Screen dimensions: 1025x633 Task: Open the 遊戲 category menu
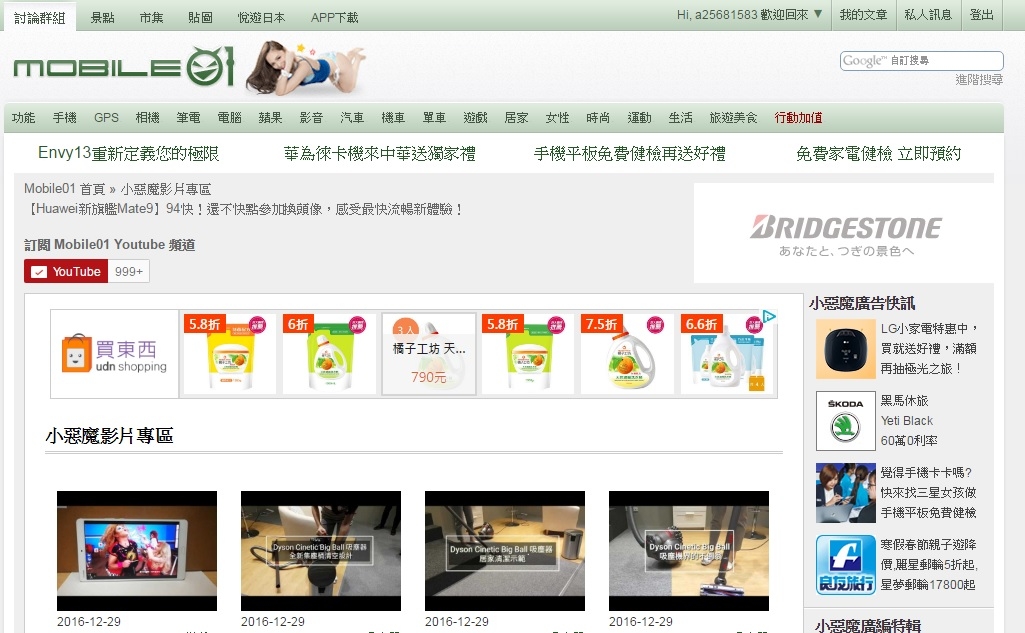(475, 118)
